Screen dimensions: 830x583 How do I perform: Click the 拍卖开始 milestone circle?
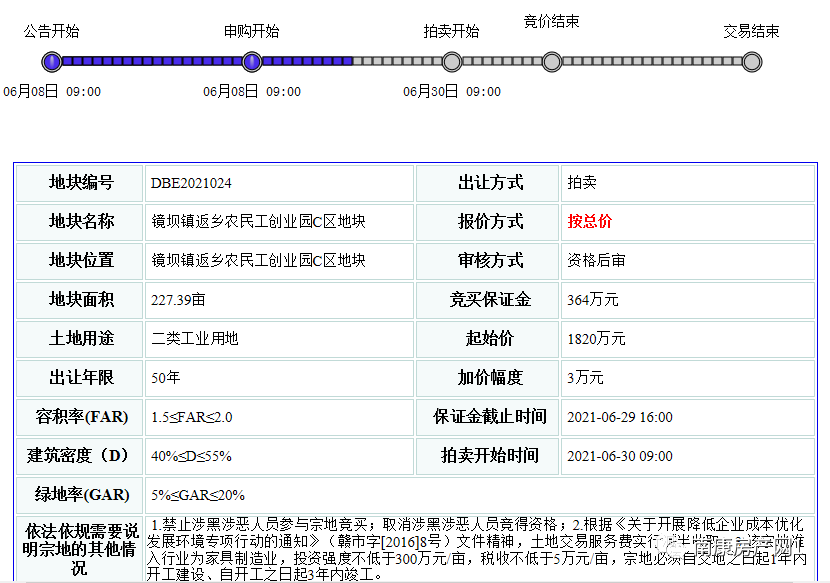(x=452, y=61)
